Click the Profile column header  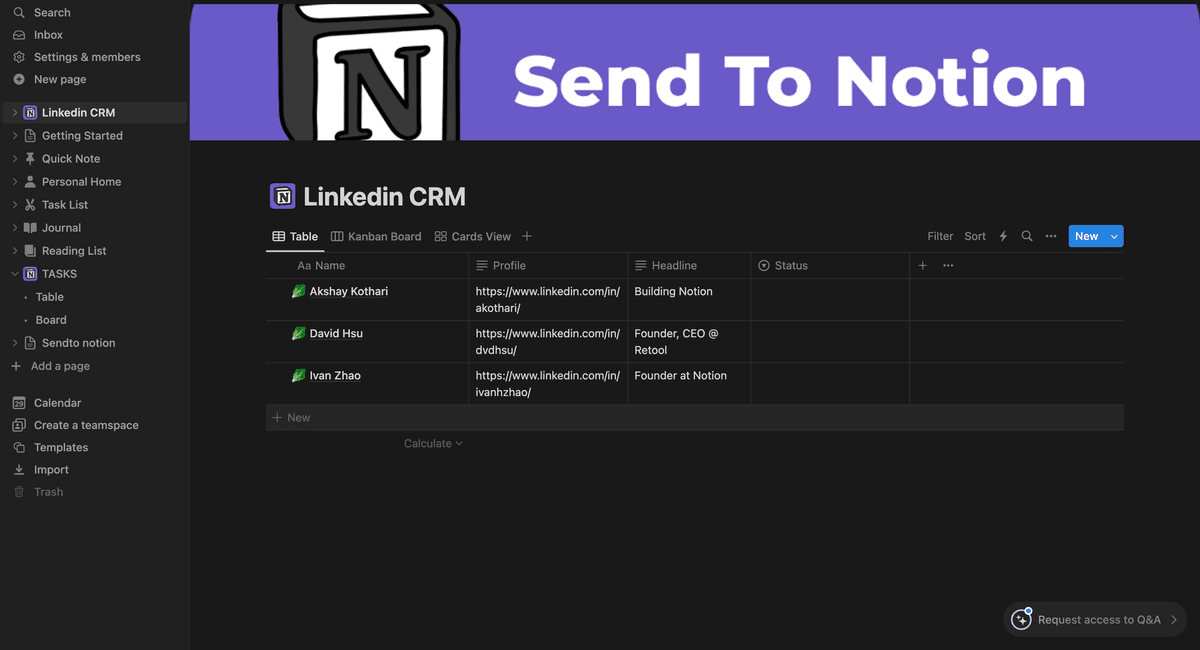548,266
